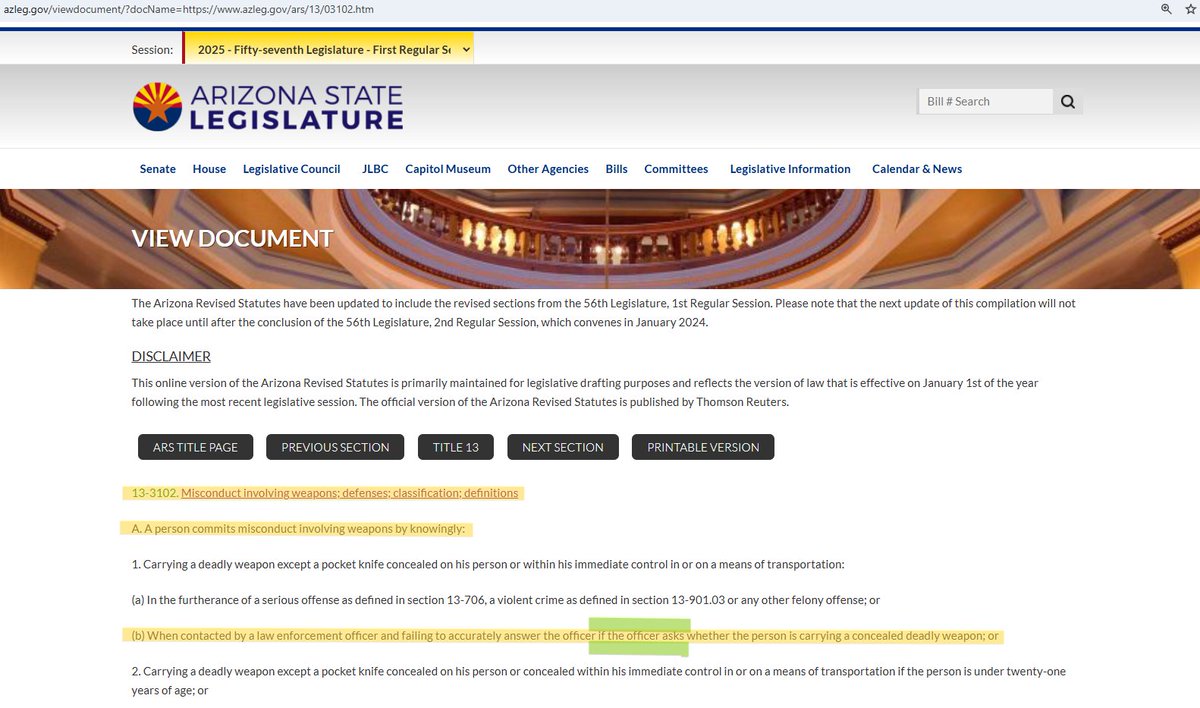Open the browser zoom magnifier icon

(1166, 8)
